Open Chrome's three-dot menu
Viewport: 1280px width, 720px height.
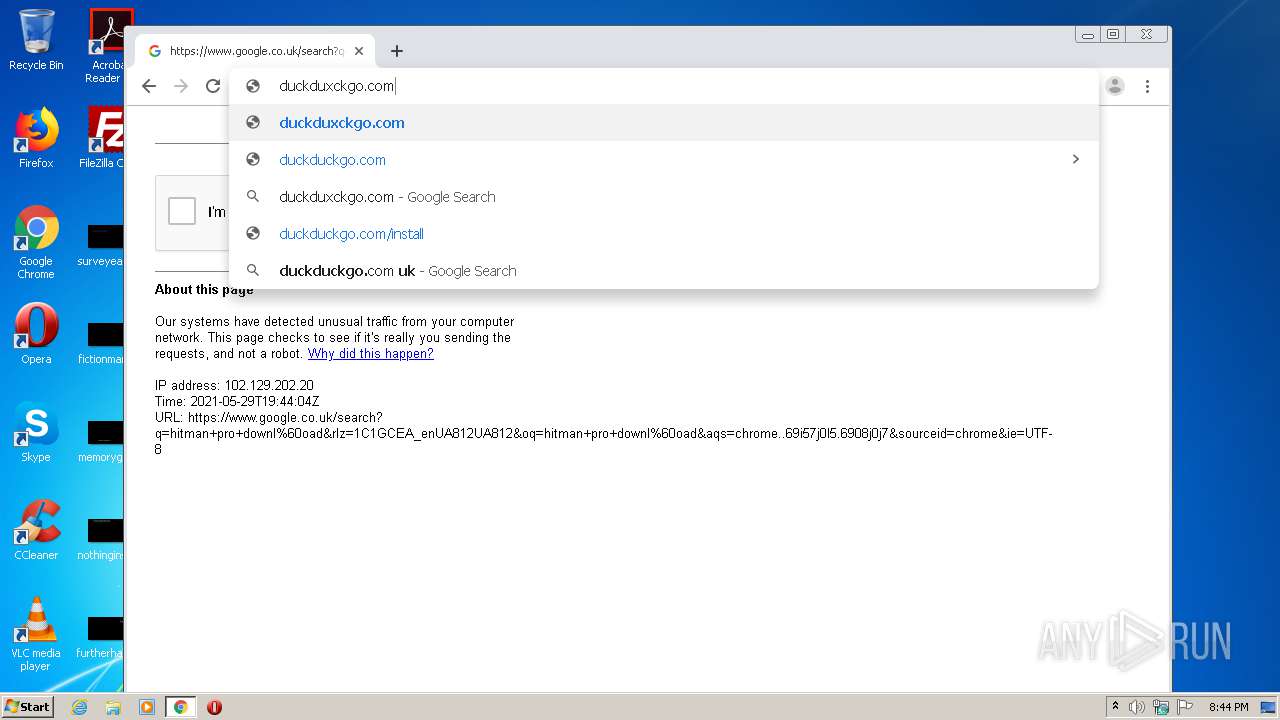tap(1147, 86)
